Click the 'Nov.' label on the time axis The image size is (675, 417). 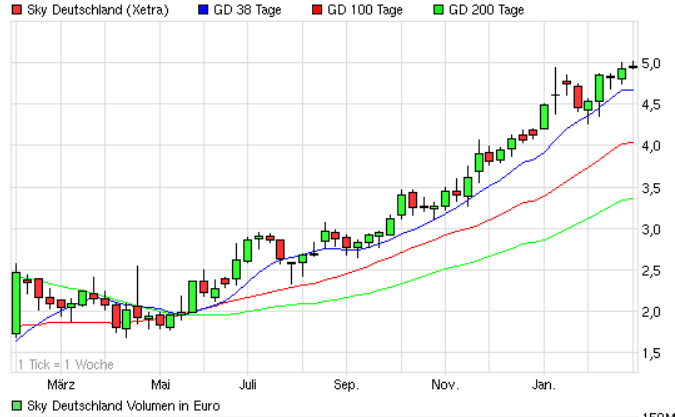tap(445, 384)
